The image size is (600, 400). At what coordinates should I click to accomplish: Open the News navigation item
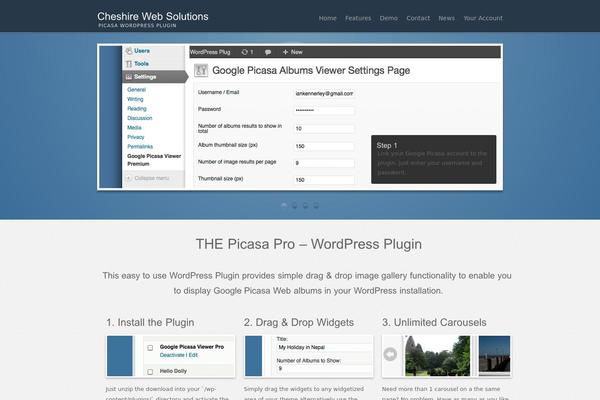click(x=447, y=18)
